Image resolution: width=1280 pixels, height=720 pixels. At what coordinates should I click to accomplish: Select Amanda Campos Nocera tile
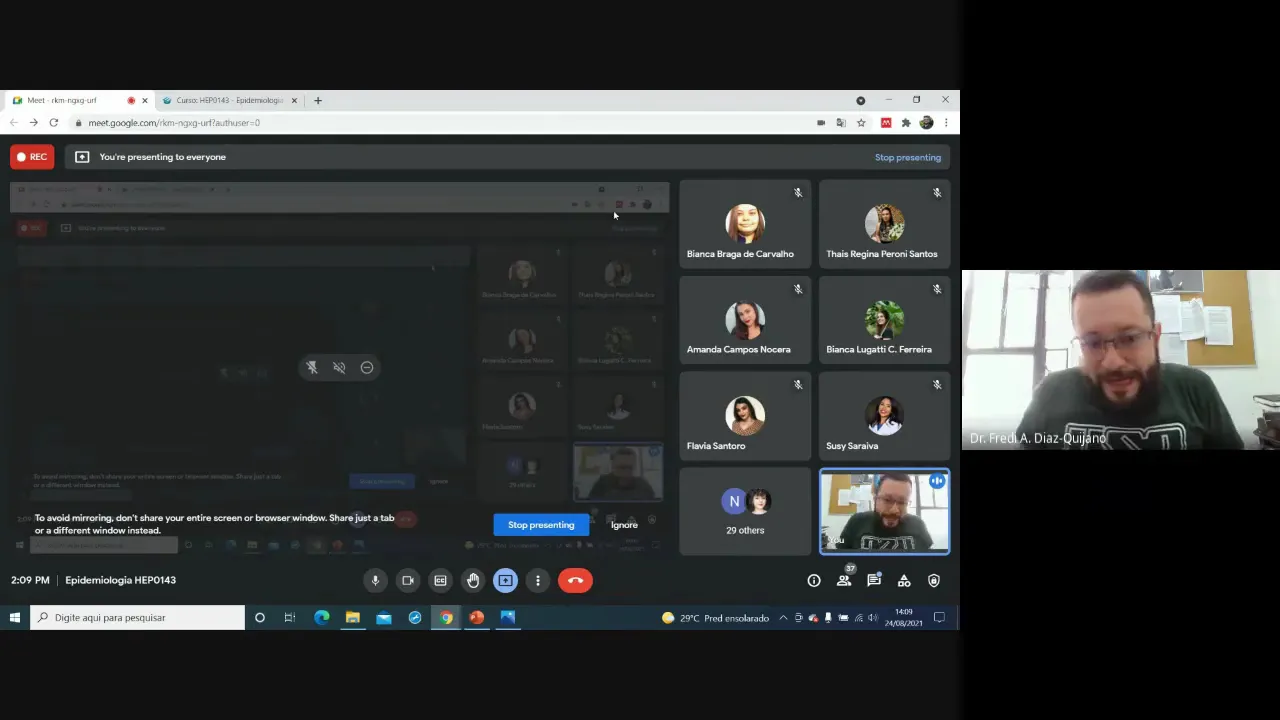point(745,319)
